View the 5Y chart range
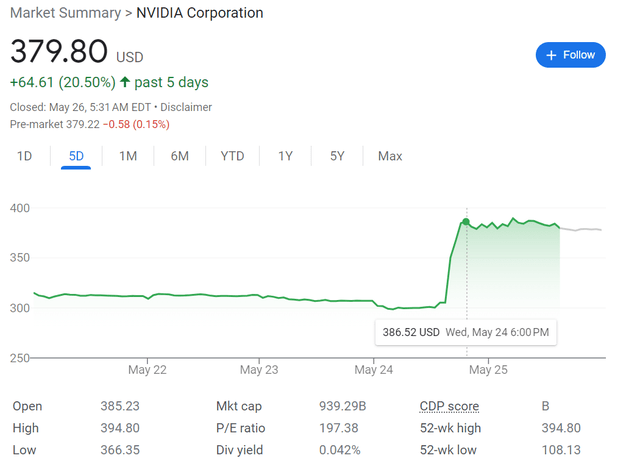640x472 pixels. [337, 156]
